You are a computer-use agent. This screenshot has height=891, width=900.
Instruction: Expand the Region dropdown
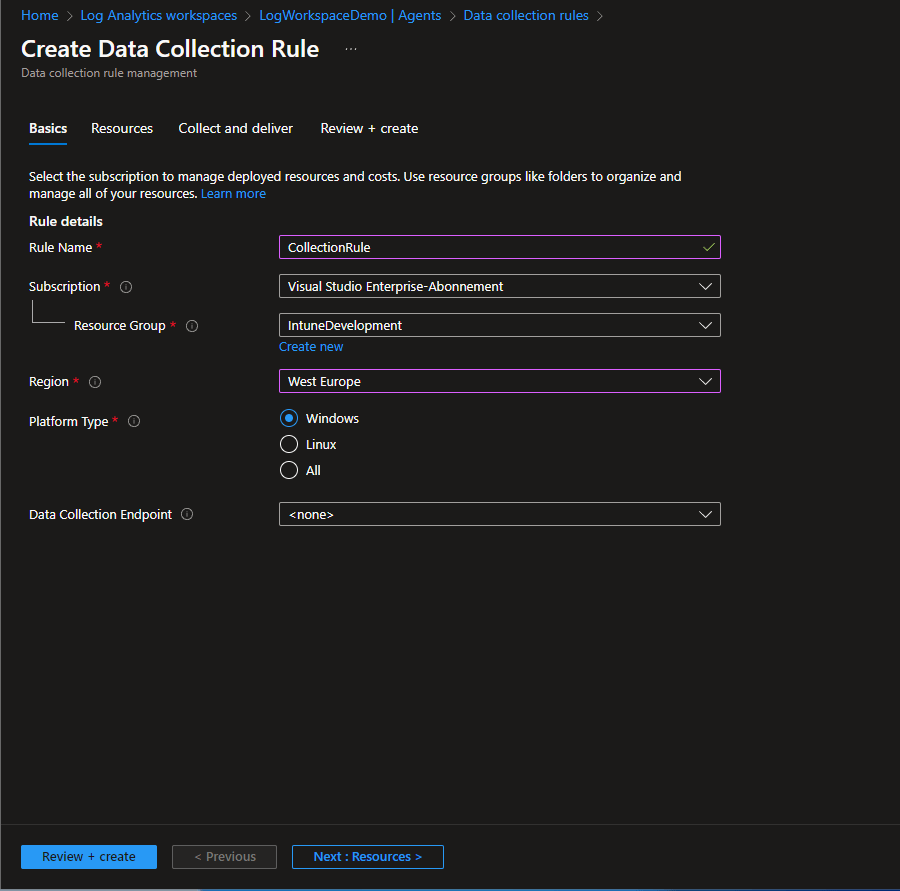[x=499, y=382]
